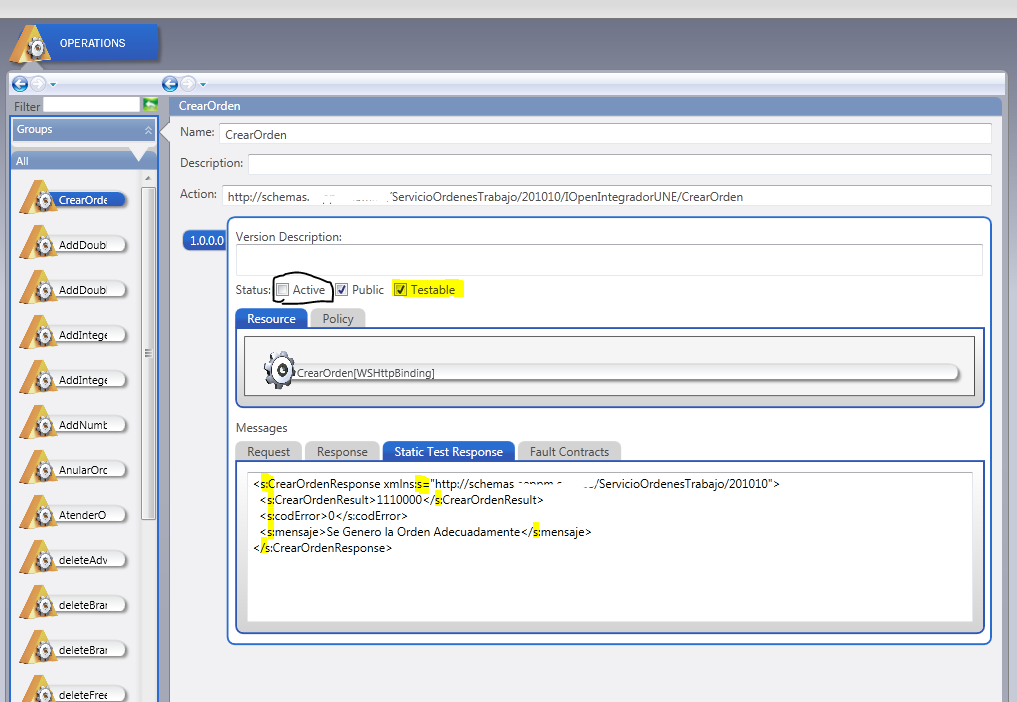The width and height of the screenshot is (1017, 702).
Task: Open the Fault Contracts tab
Action: pyautogui.click(x=569, y=452)
